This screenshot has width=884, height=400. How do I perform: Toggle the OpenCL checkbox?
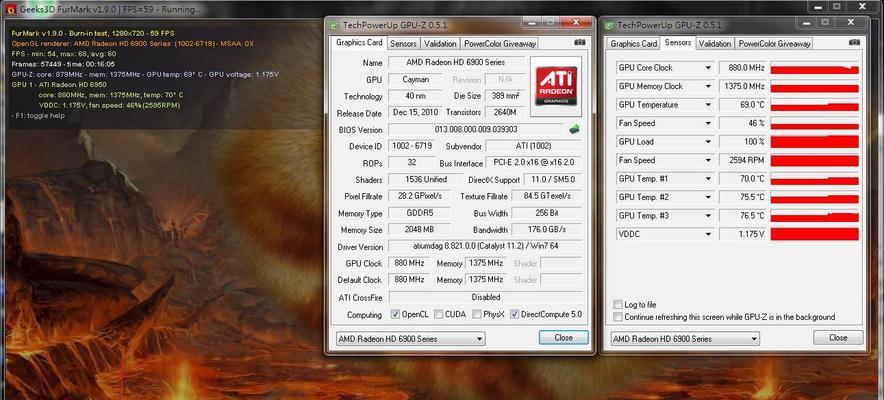(395, 314)
